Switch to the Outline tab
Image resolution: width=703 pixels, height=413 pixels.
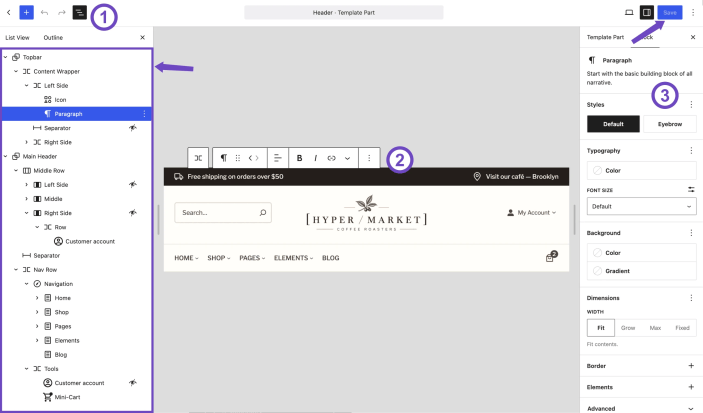53,38
